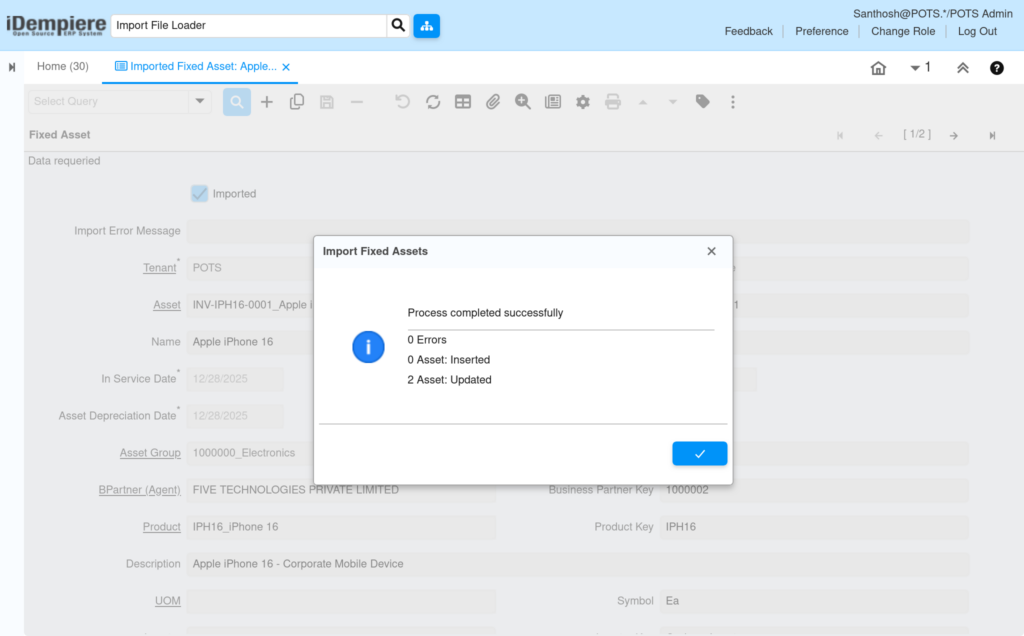Click the '0 Errors' line
1024x636 pixels.
tap(427, 340)
